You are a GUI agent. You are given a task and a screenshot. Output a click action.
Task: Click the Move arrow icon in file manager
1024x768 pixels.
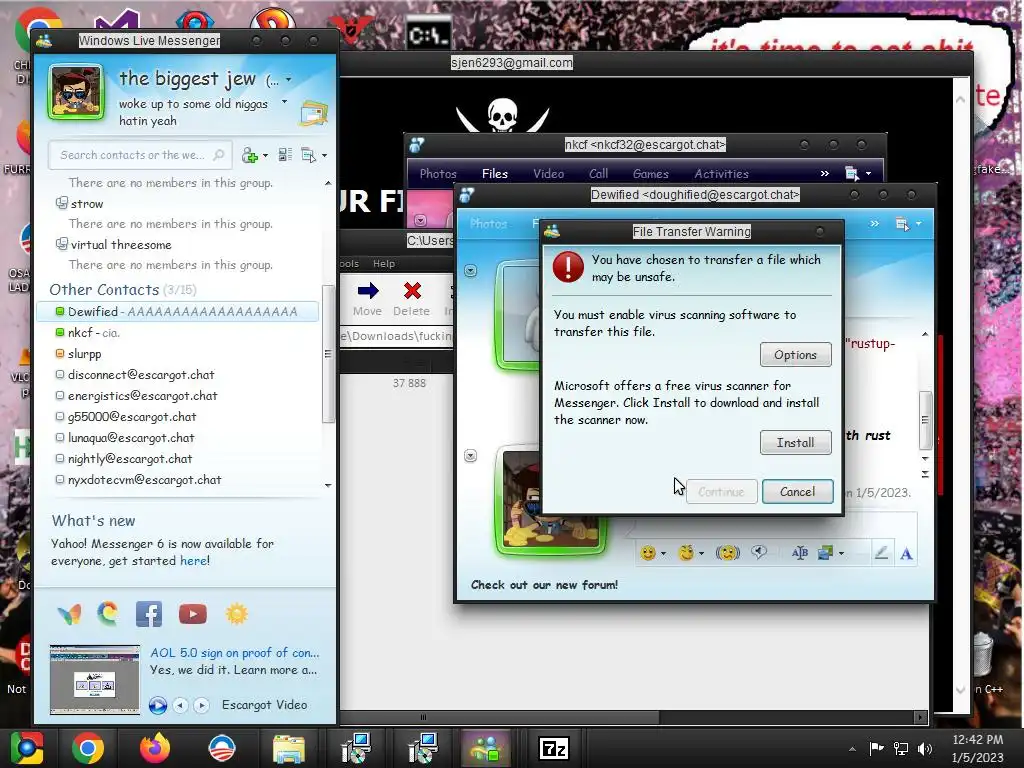(368, 291)
